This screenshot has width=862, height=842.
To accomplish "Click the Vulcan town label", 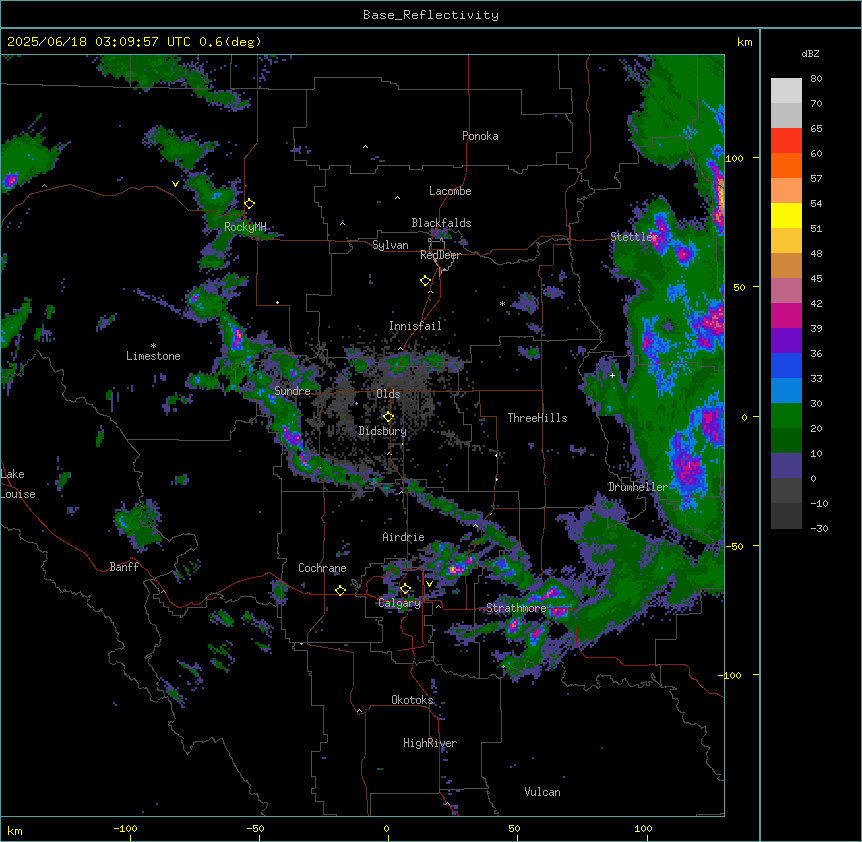I will pos(542,792).
